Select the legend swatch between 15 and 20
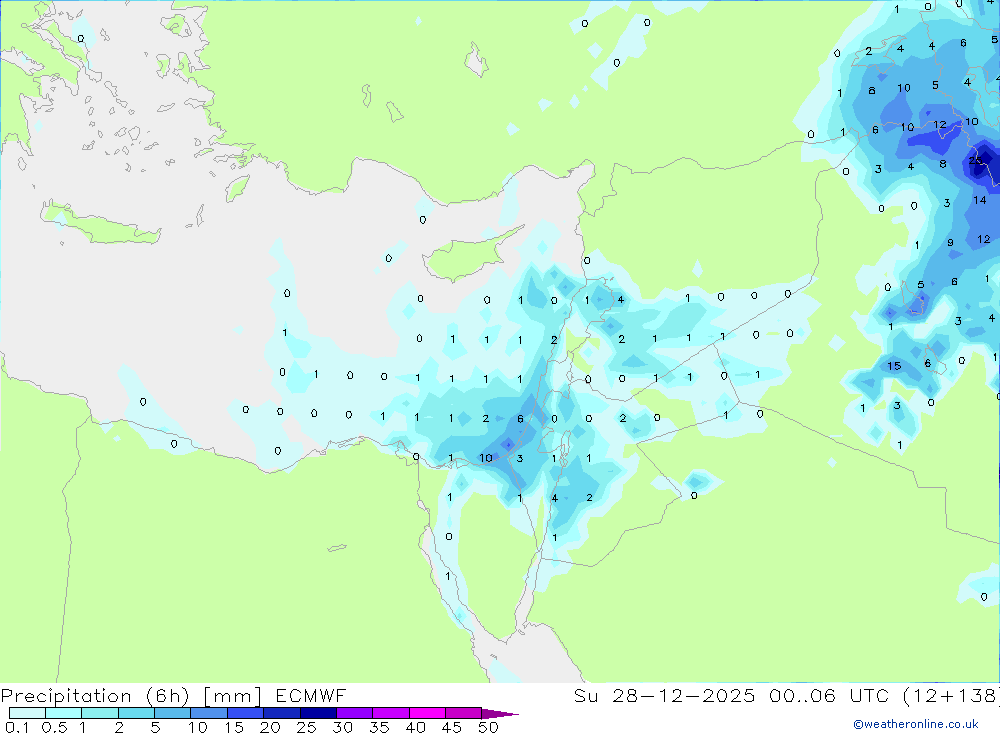 tap(246, 713)
